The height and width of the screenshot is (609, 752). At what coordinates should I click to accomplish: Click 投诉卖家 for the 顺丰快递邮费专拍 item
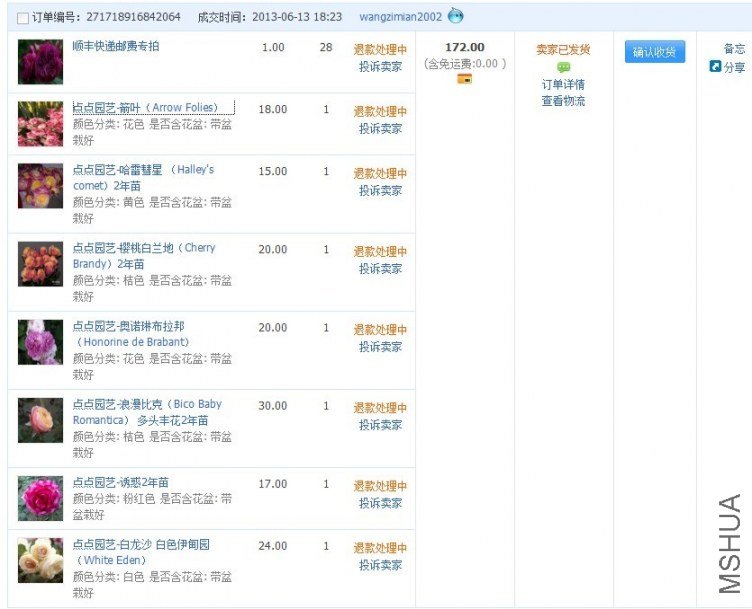click(380, 67)
